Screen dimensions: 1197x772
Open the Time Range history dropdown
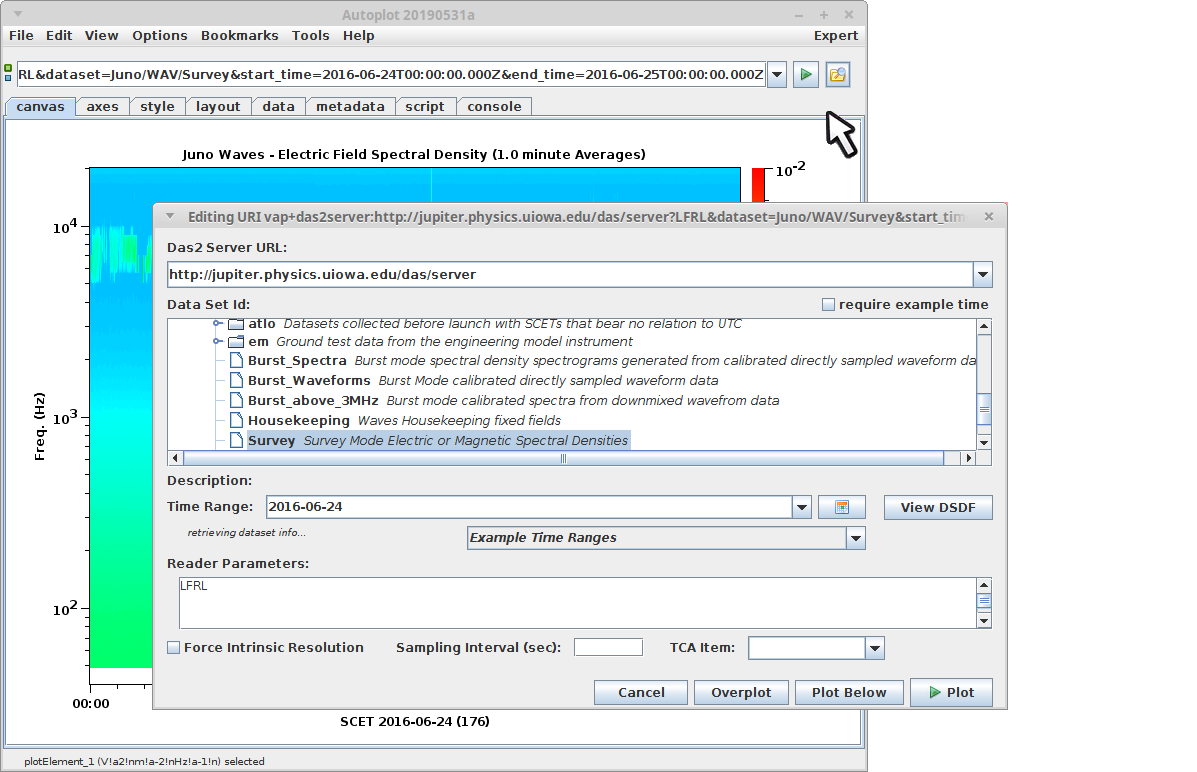coord(802,507)
